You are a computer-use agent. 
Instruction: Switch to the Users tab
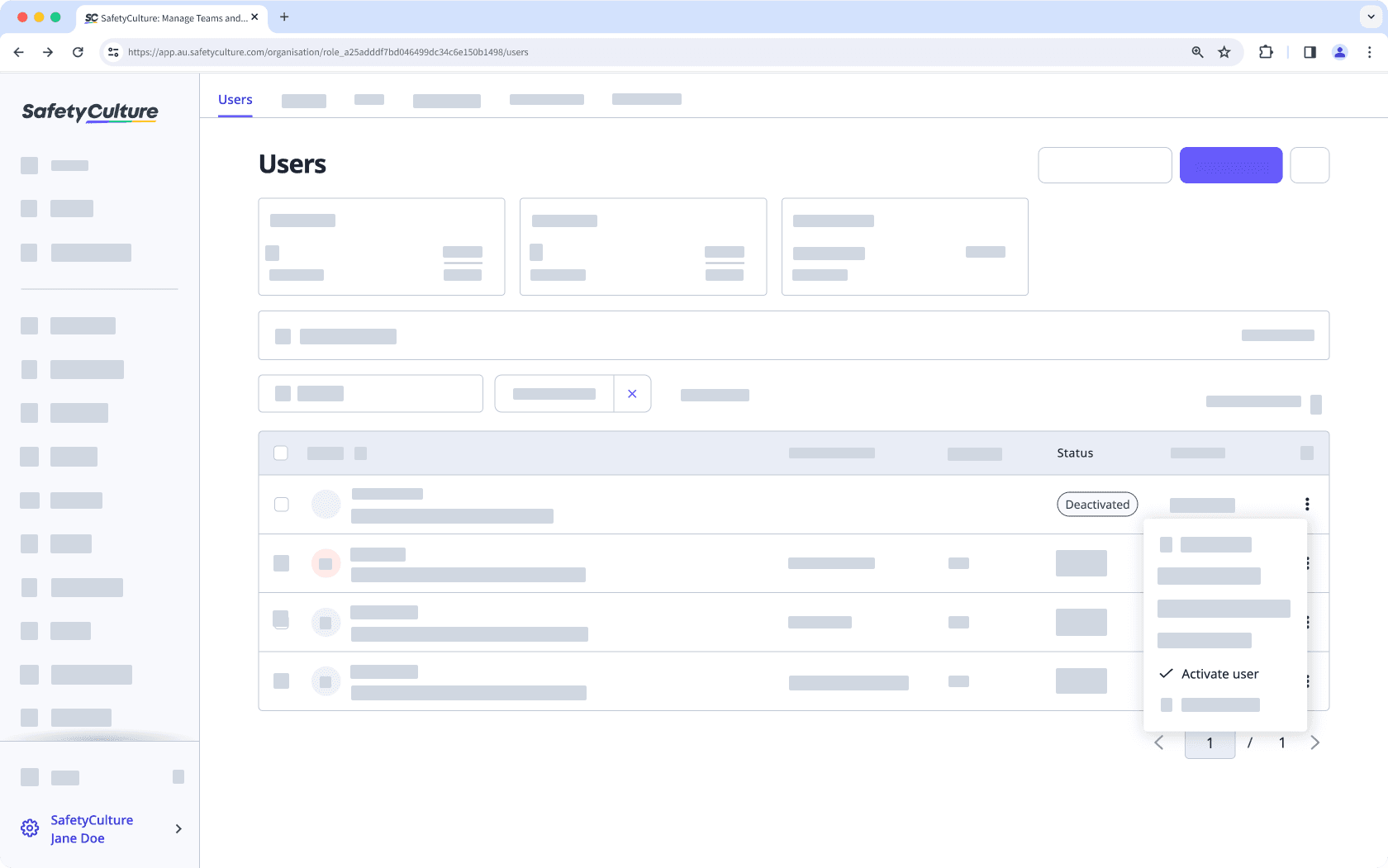235,99
